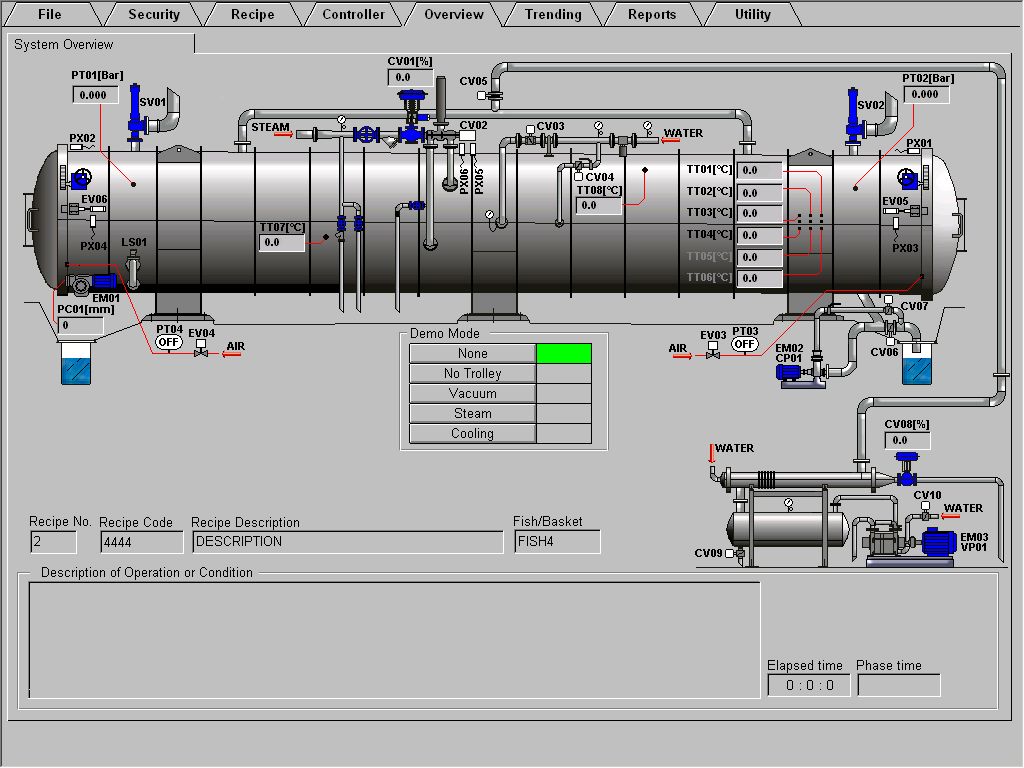Open the Trending tab
Screen dimensions: 1024x768
tap(553, 14)
